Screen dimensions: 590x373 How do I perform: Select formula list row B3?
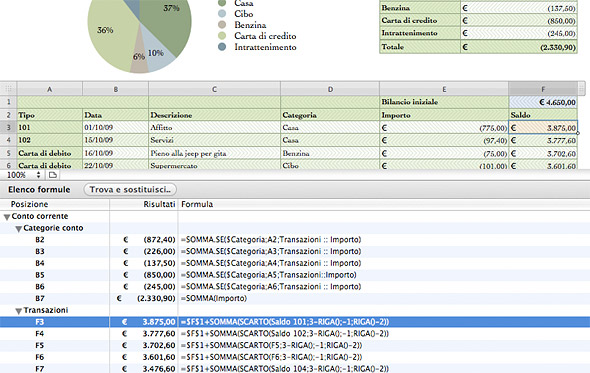pyautogui.click(x=295, y=251)
